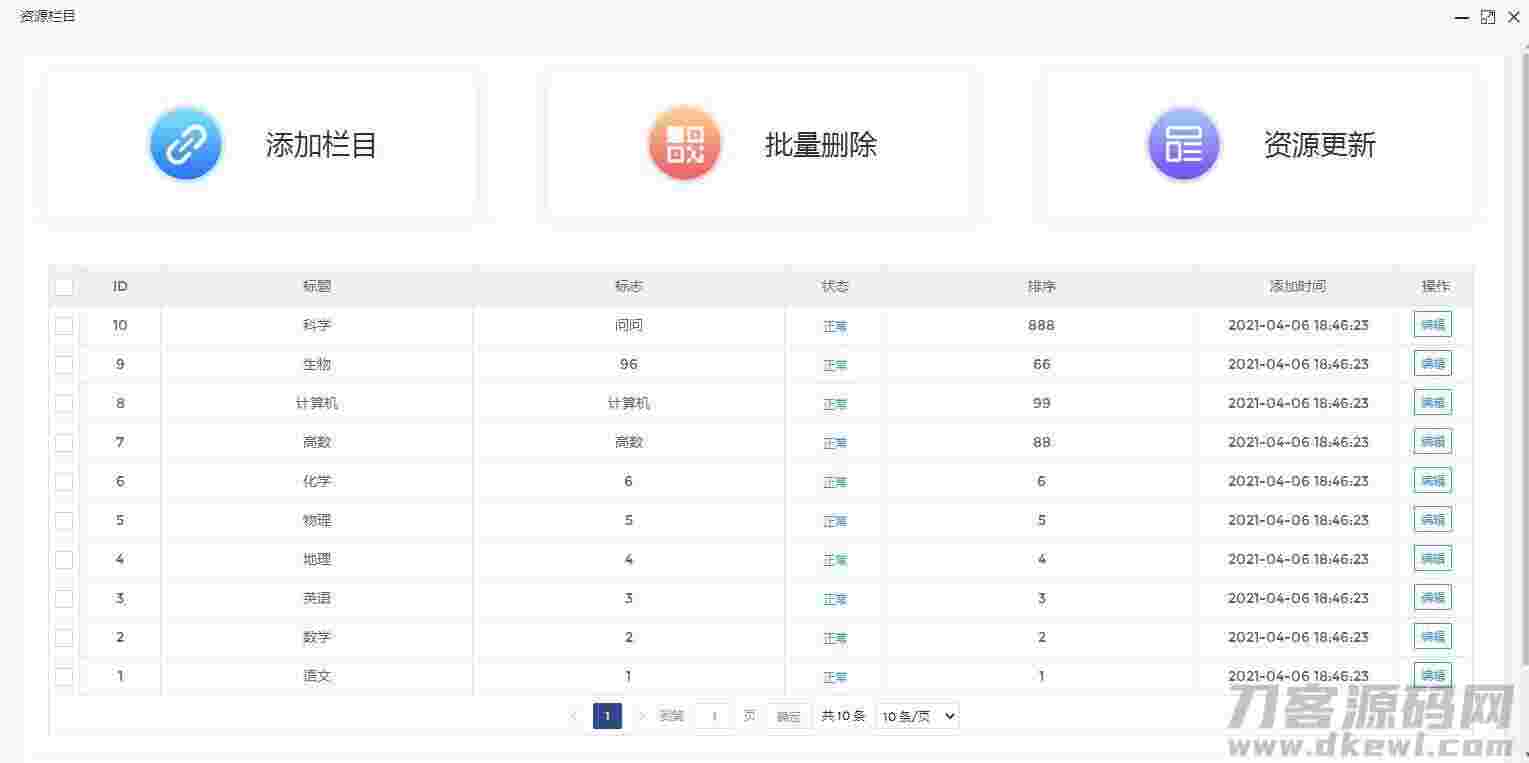Click the 英语 title cell
The height and width of the screenshot is (763, 1529).
coord(317,598)
